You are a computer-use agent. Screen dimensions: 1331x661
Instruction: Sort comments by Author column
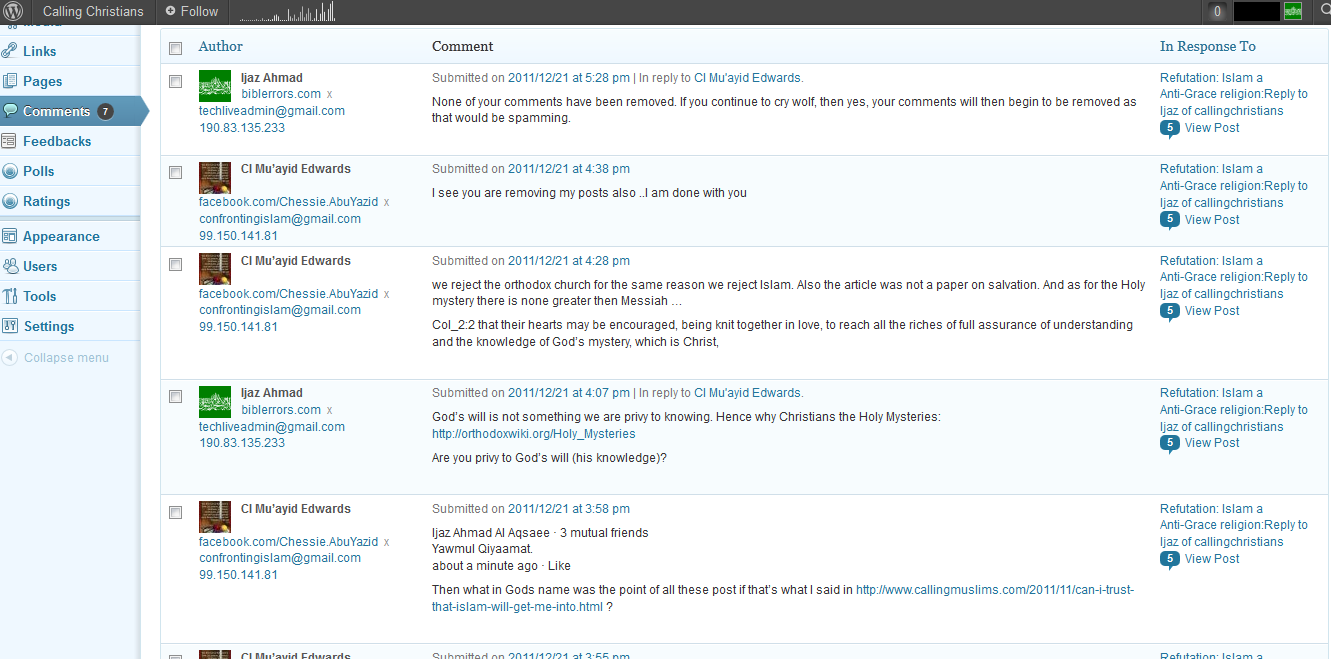tap(220, 46)
